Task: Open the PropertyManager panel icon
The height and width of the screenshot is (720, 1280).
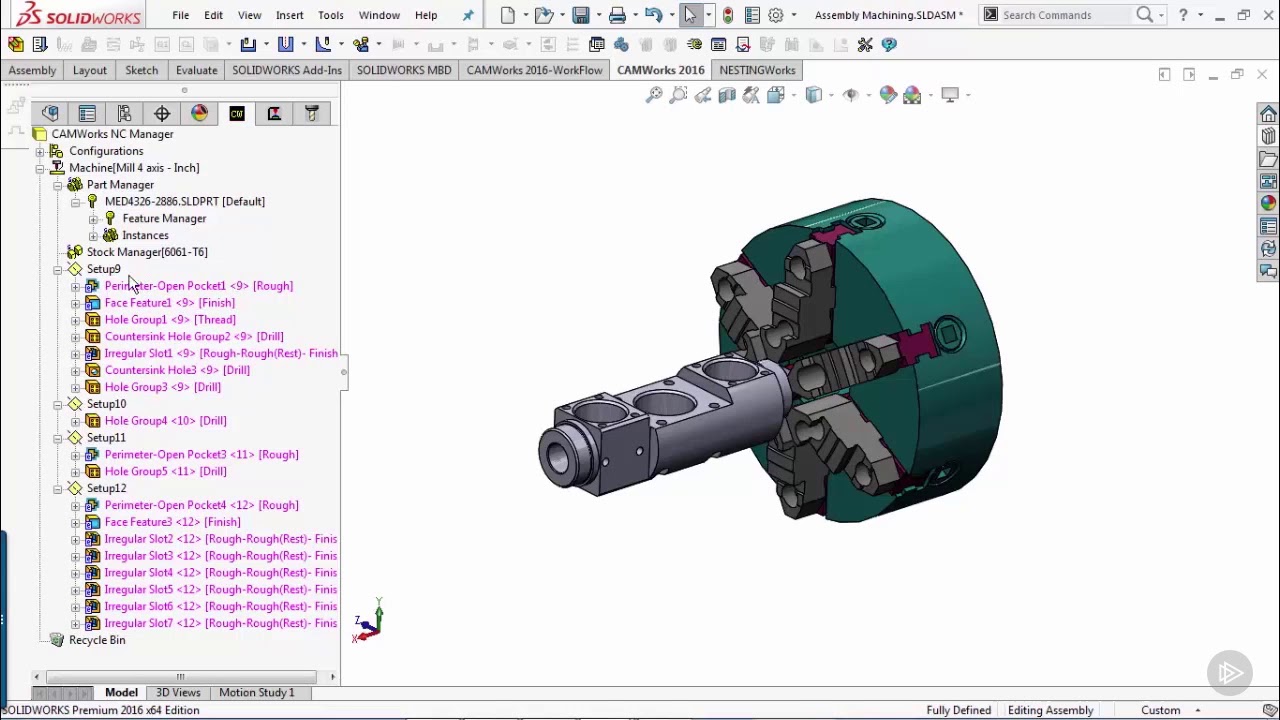Action: [x=87, y=114]
